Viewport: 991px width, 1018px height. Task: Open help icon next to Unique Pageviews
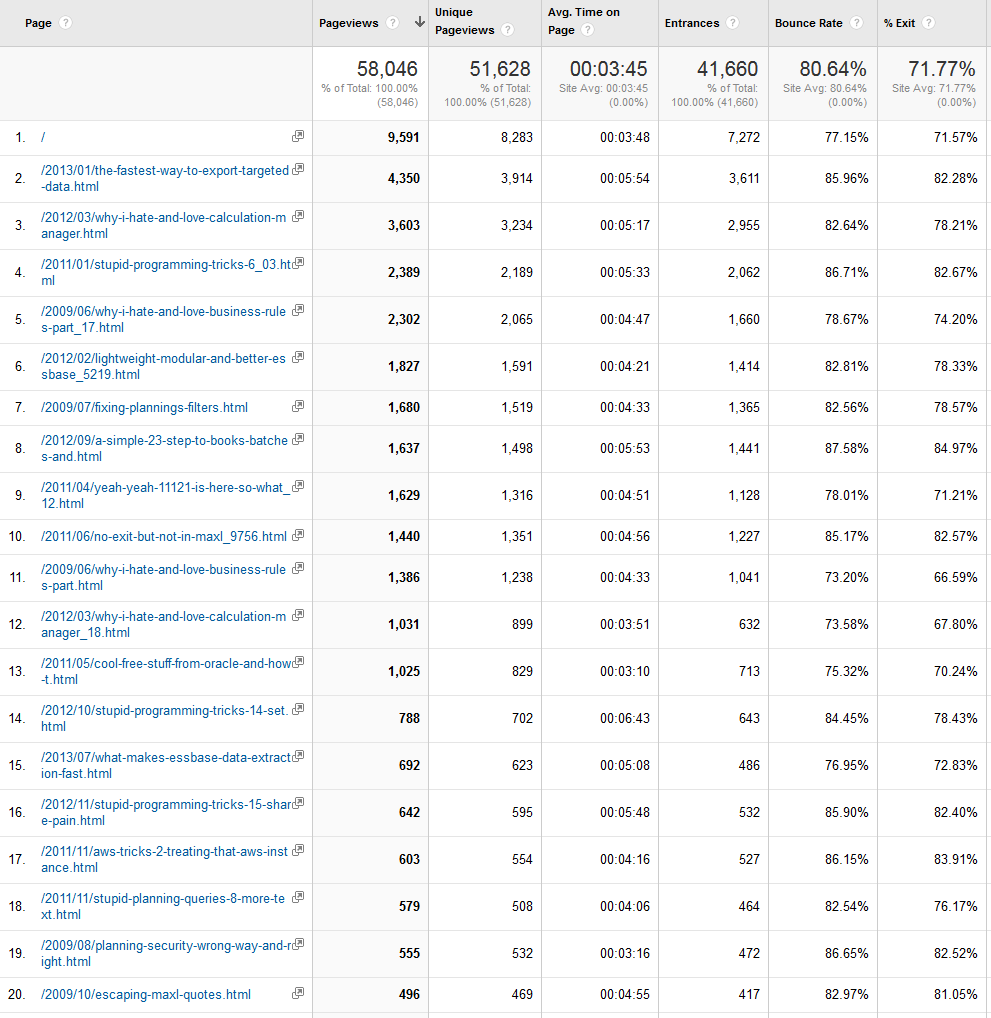tap(508, 30)
